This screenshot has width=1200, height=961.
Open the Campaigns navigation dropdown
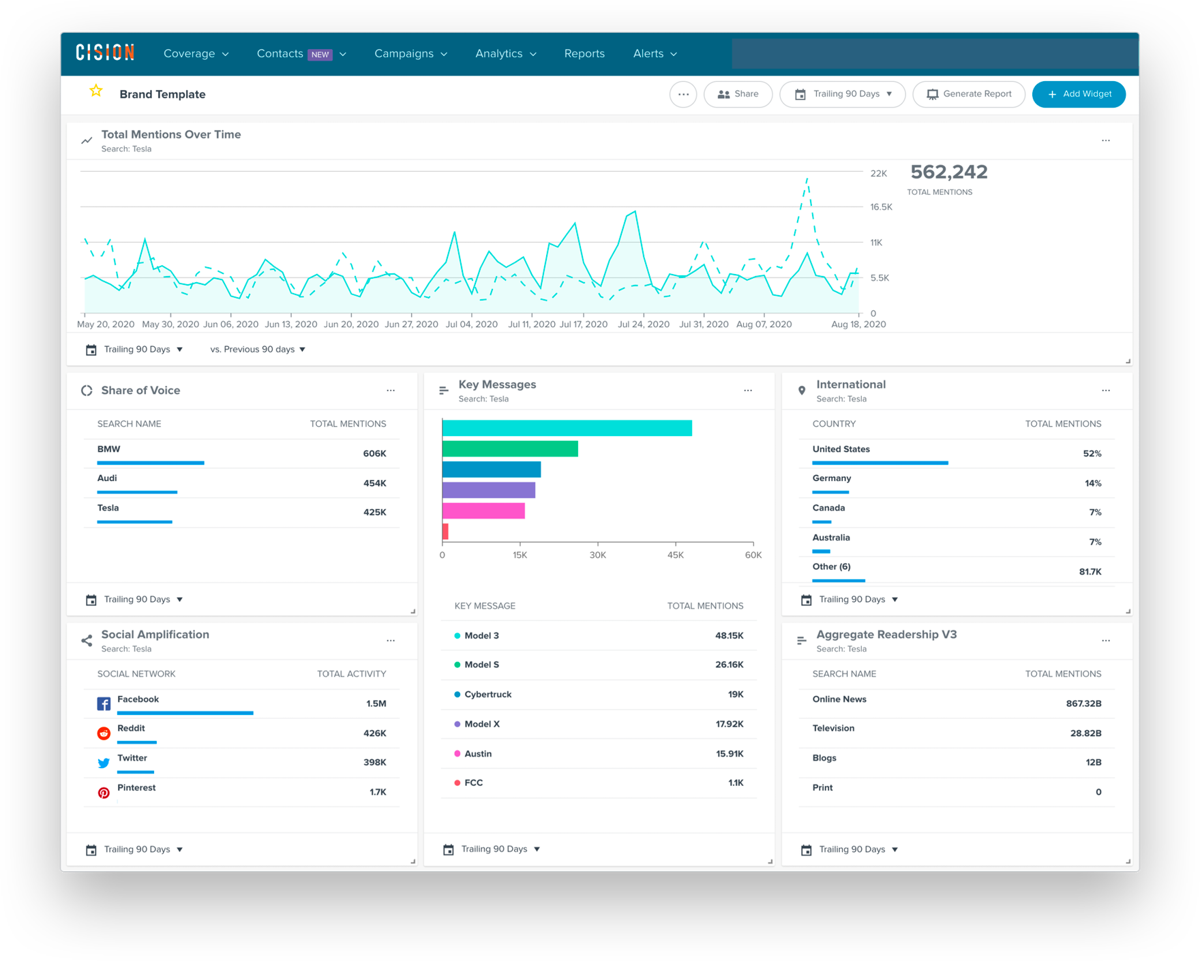tap(411, 54)
